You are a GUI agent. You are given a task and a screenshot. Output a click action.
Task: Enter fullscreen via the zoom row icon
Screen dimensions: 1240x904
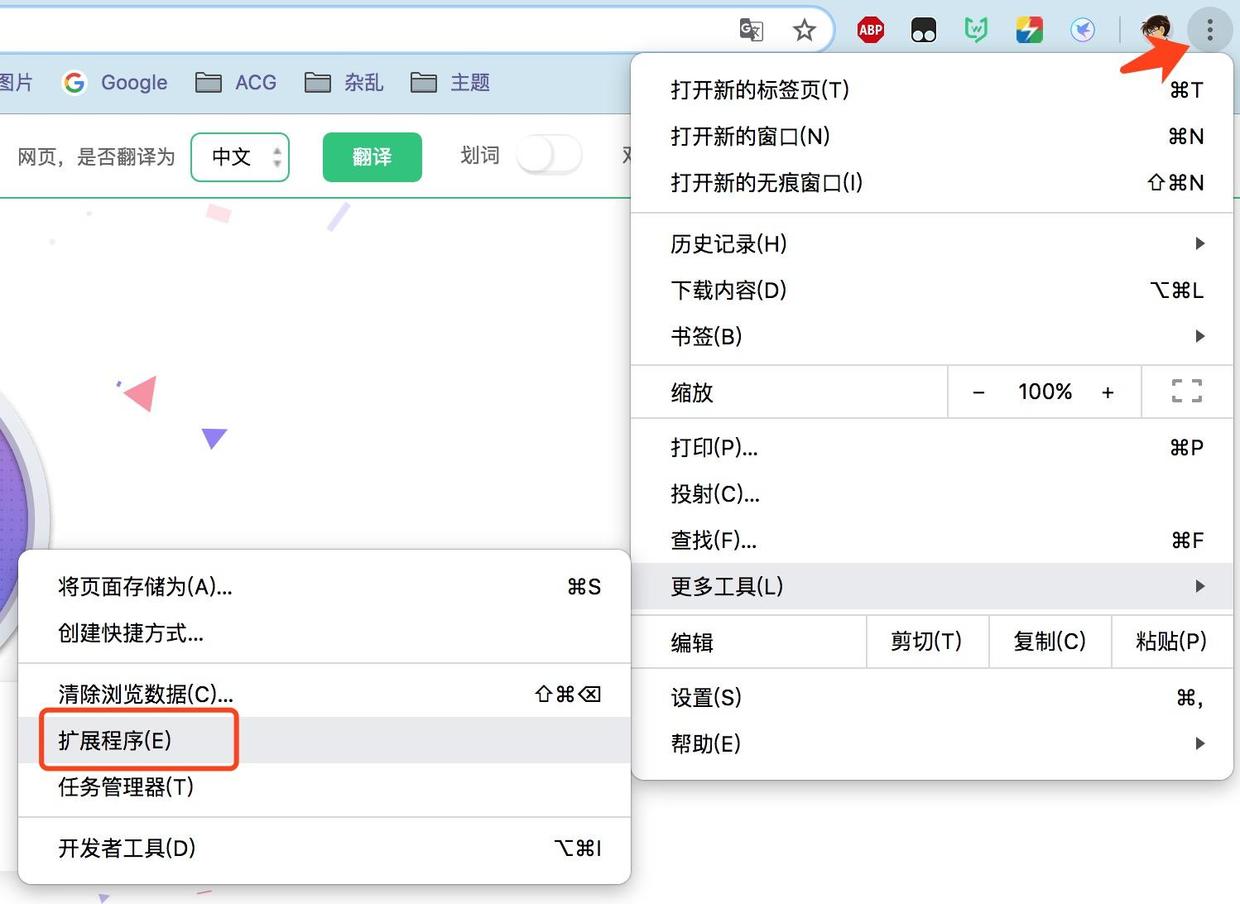[1187, 391]
